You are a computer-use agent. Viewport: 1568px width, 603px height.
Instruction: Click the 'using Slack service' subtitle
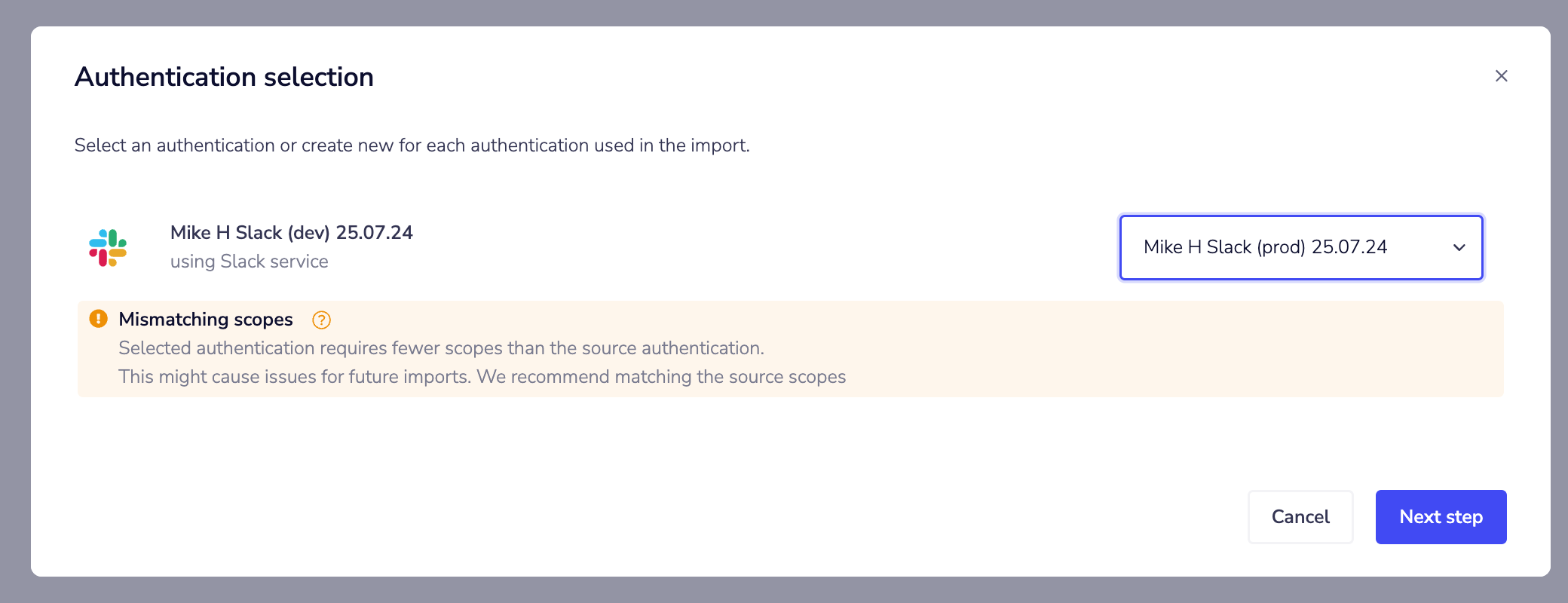click(x=249, y=262)
